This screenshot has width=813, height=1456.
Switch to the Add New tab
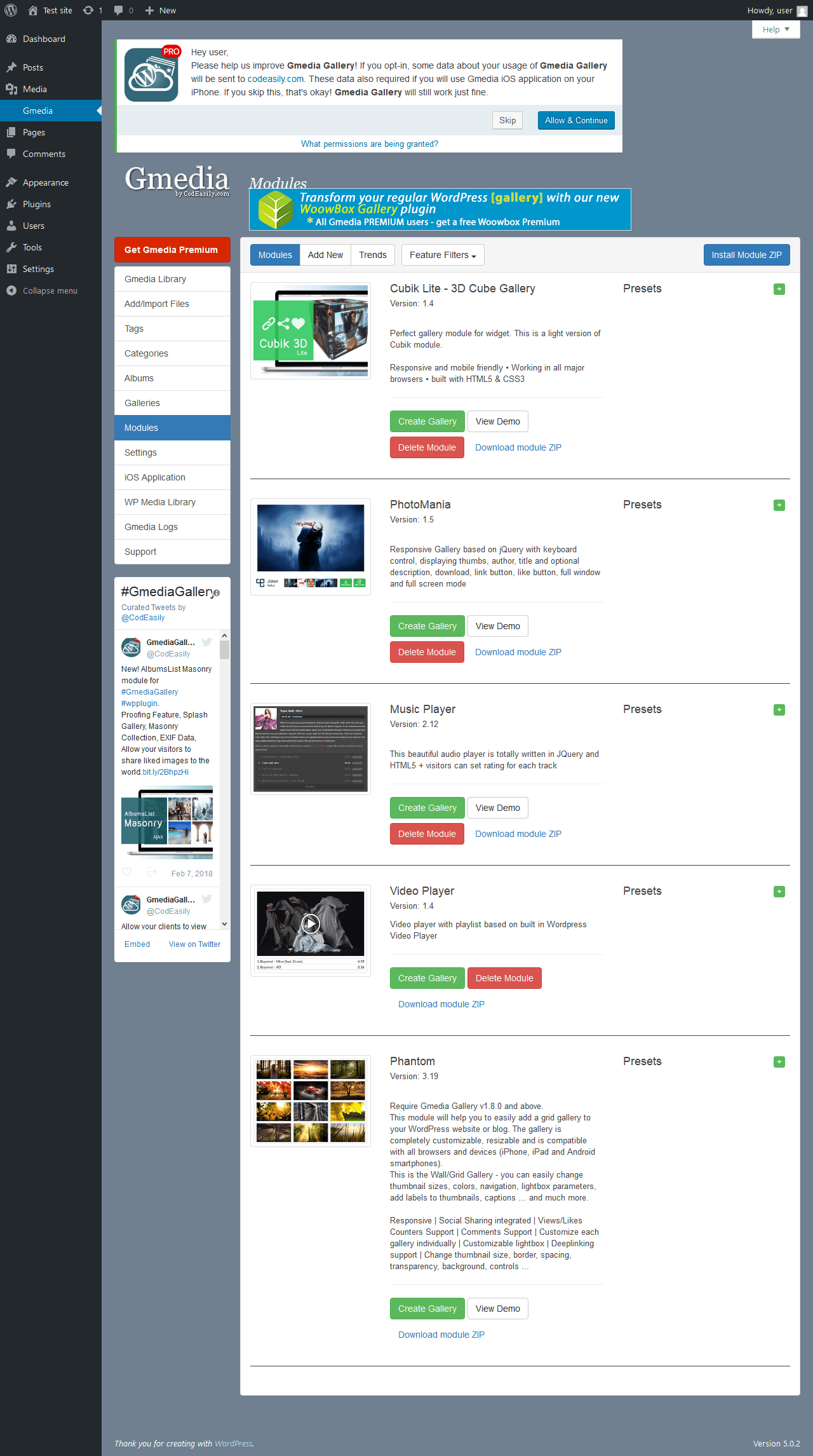(x=325, y=255)
